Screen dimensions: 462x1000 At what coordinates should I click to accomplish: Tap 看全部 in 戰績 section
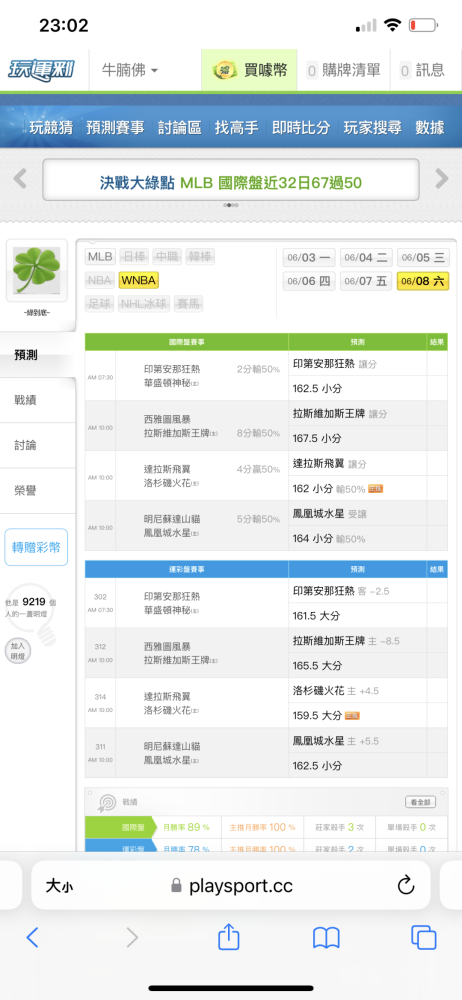coord(421,802)
